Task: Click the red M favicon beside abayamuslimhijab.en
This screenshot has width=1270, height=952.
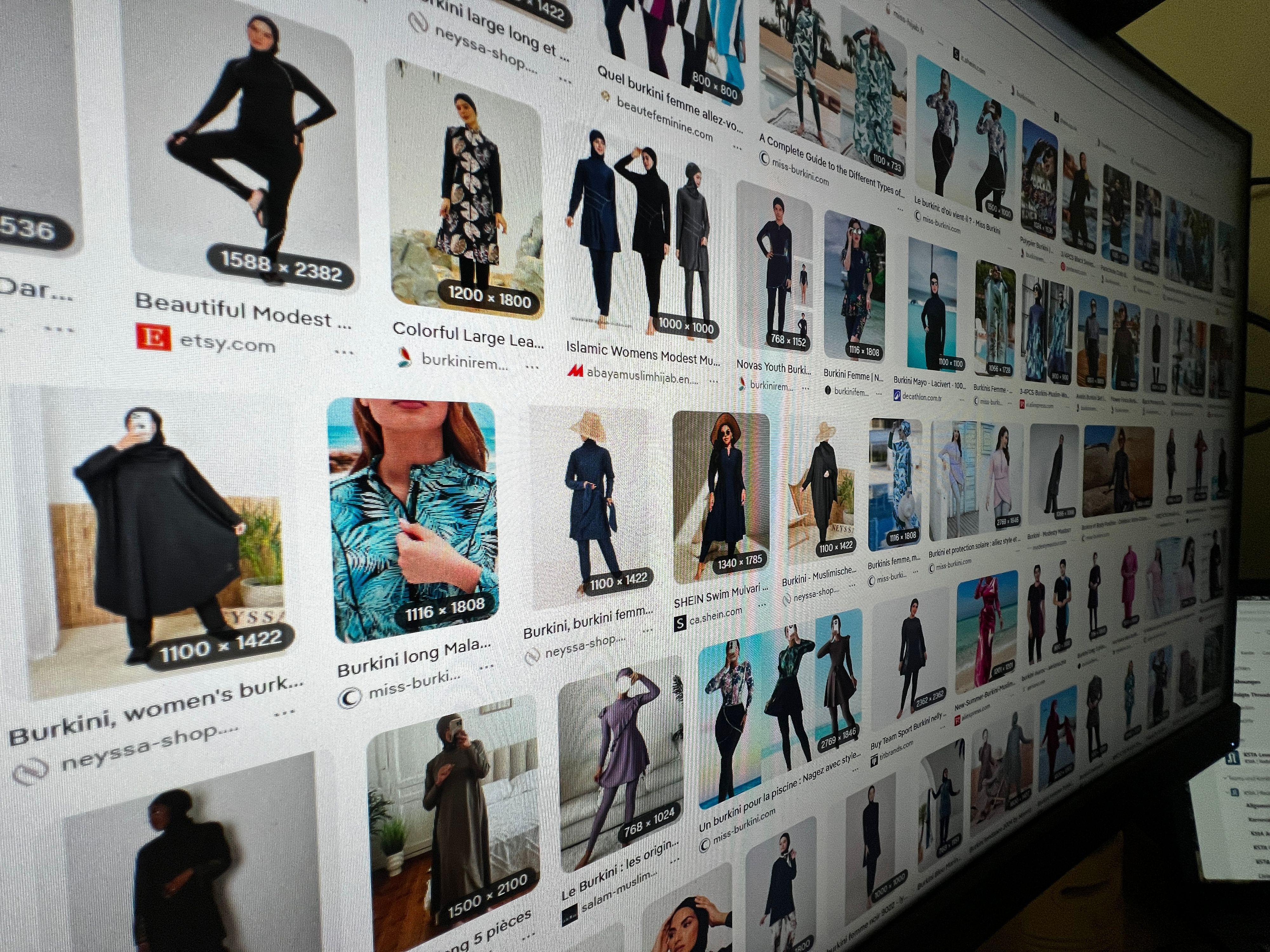Action: (x=575, y=371)
